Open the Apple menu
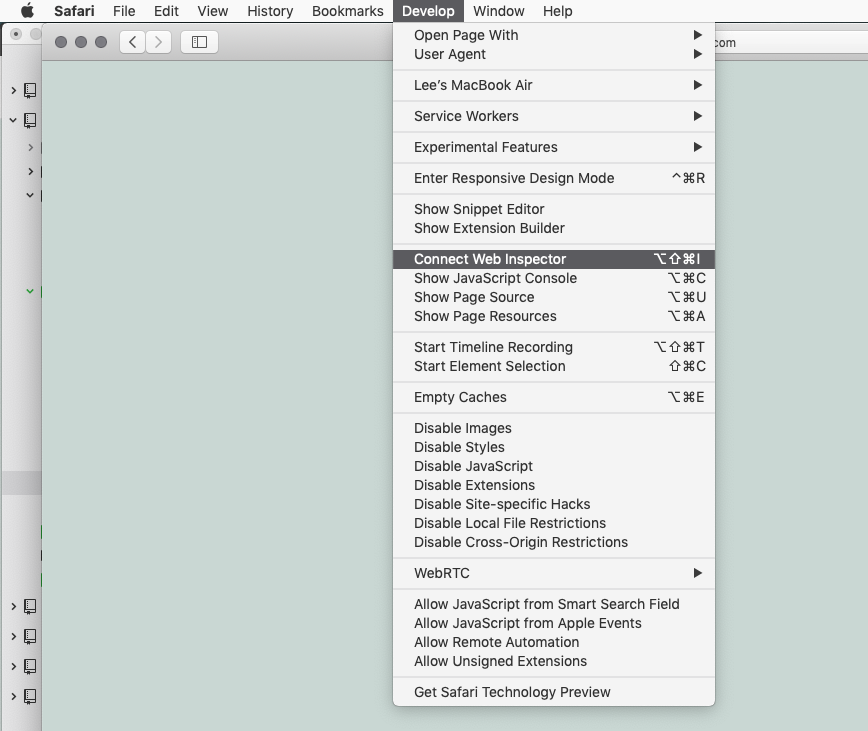 tap(27, 11)
